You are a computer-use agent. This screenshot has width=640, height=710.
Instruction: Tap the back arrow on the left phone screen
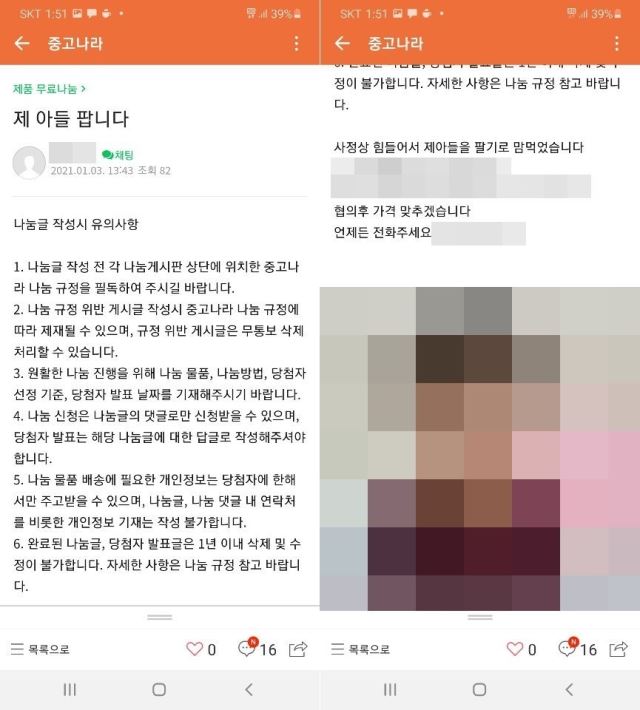pyautogui.click(x=22, y=43)
